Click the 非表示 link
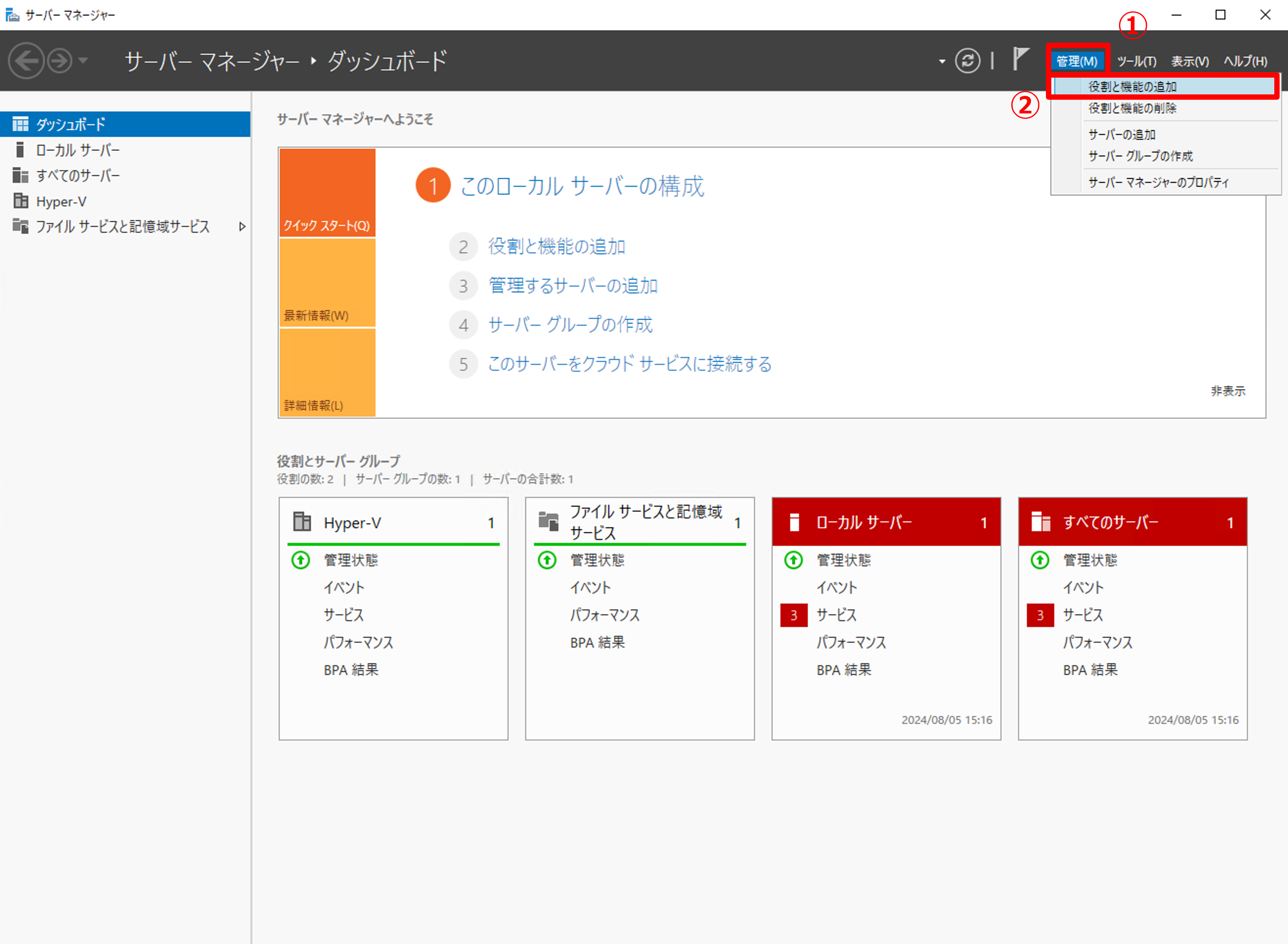Screen dimensions: 1288x944 (1228, 391)
